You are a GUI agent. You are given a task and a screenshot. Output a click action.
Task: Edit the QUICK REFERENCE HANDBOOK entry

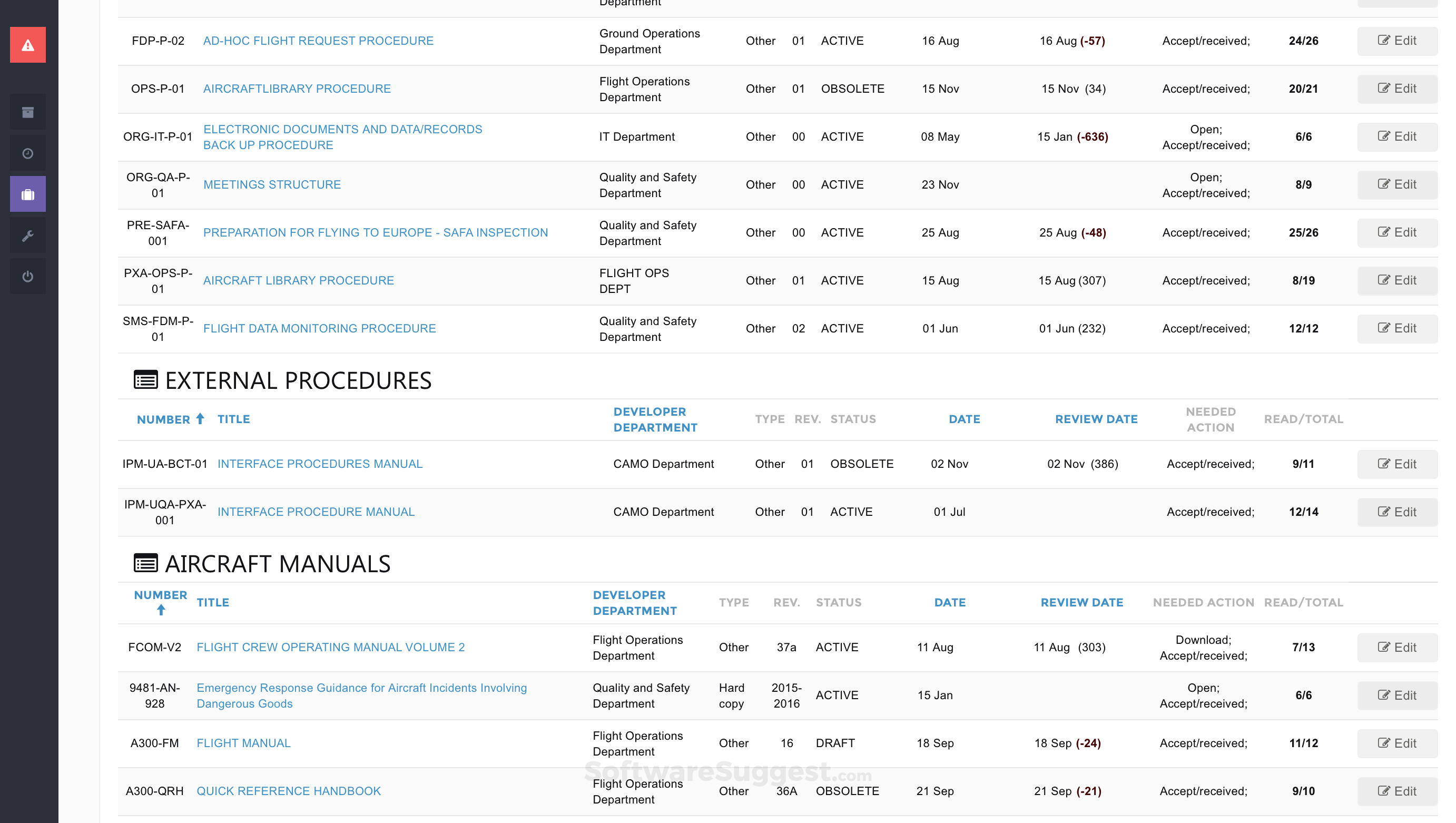pyautogui.click(x=1396, y=791)
